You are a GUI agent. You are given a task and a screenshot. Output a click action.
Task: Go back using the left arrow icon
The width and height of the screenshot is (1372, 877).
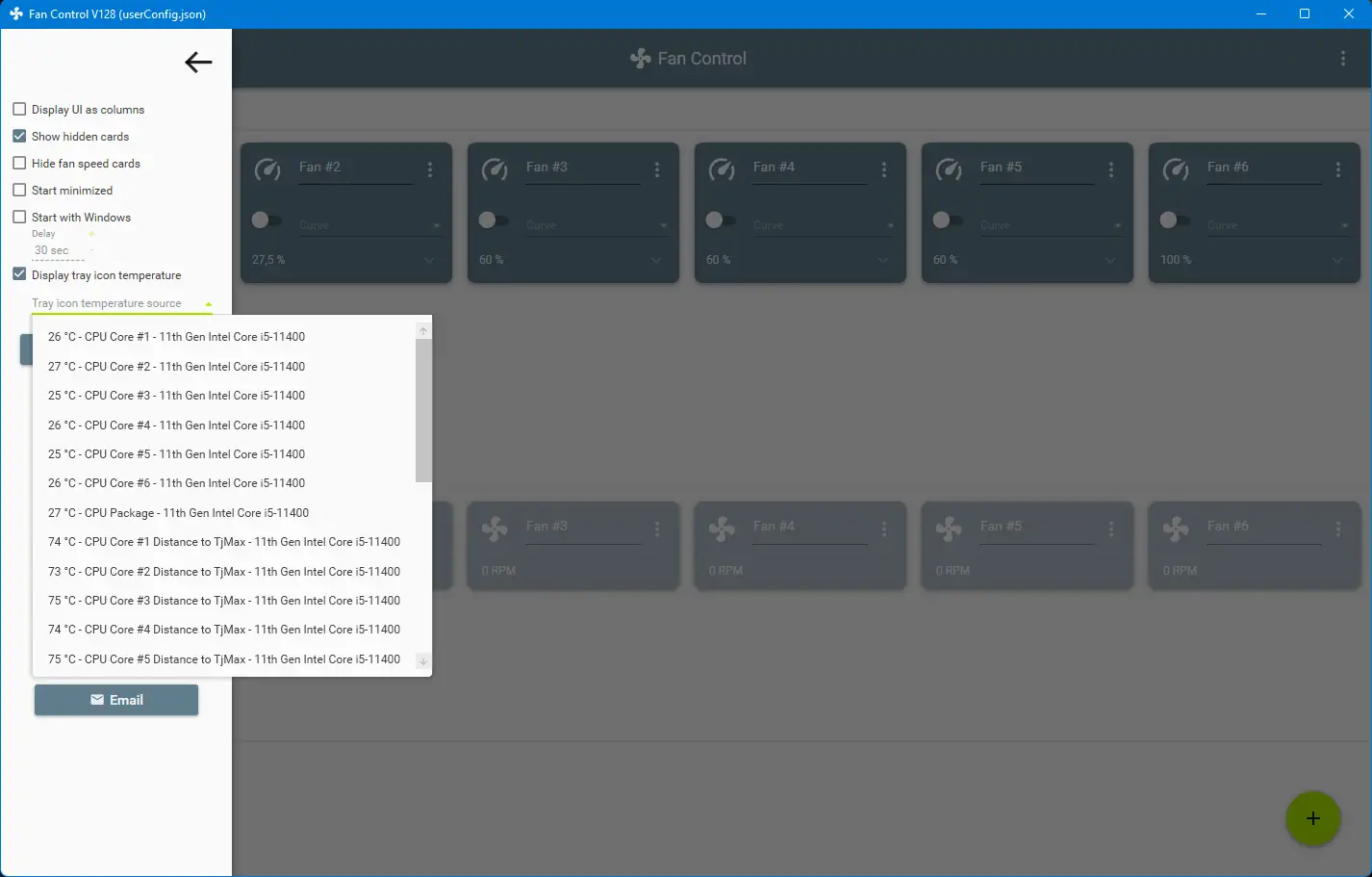[198, 63]
